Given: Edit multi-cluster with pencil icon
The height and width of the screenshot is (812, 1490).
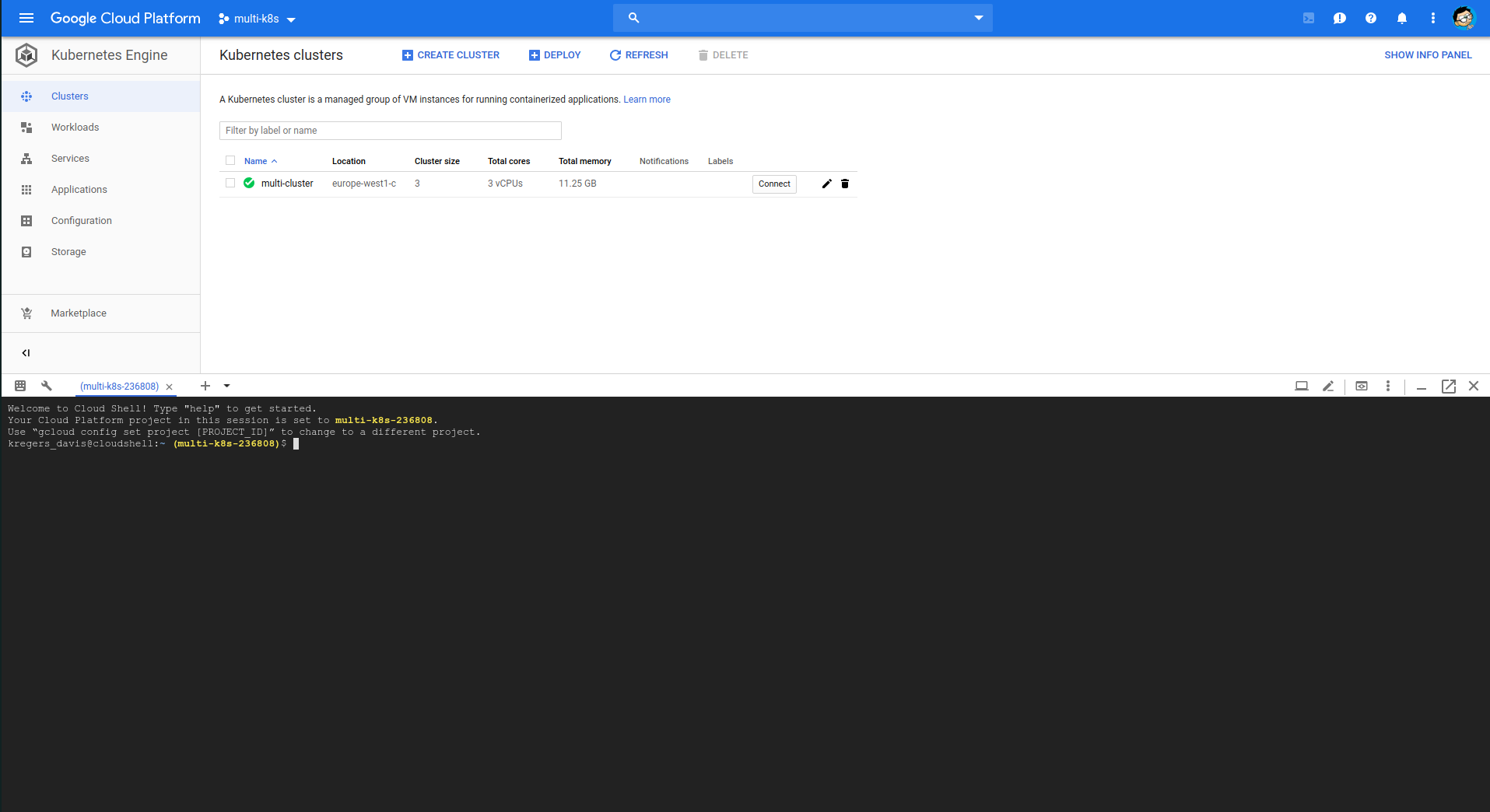Looking at the screenshot, I should tap(827, 184).
